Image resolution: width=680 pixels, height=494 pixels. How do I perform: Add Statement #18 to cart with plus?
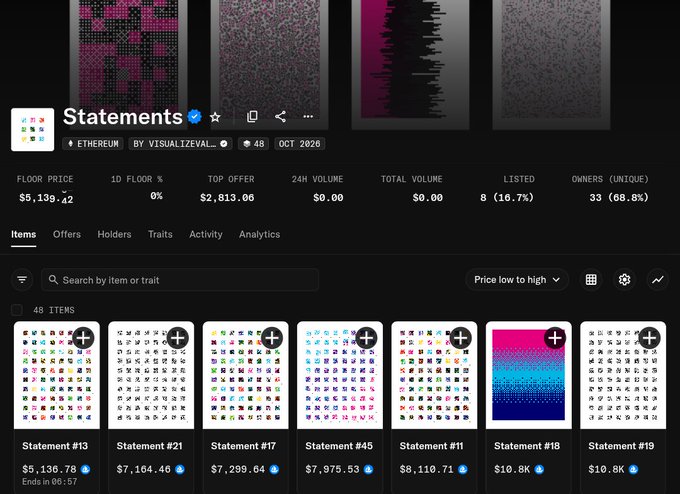point(555,338)
